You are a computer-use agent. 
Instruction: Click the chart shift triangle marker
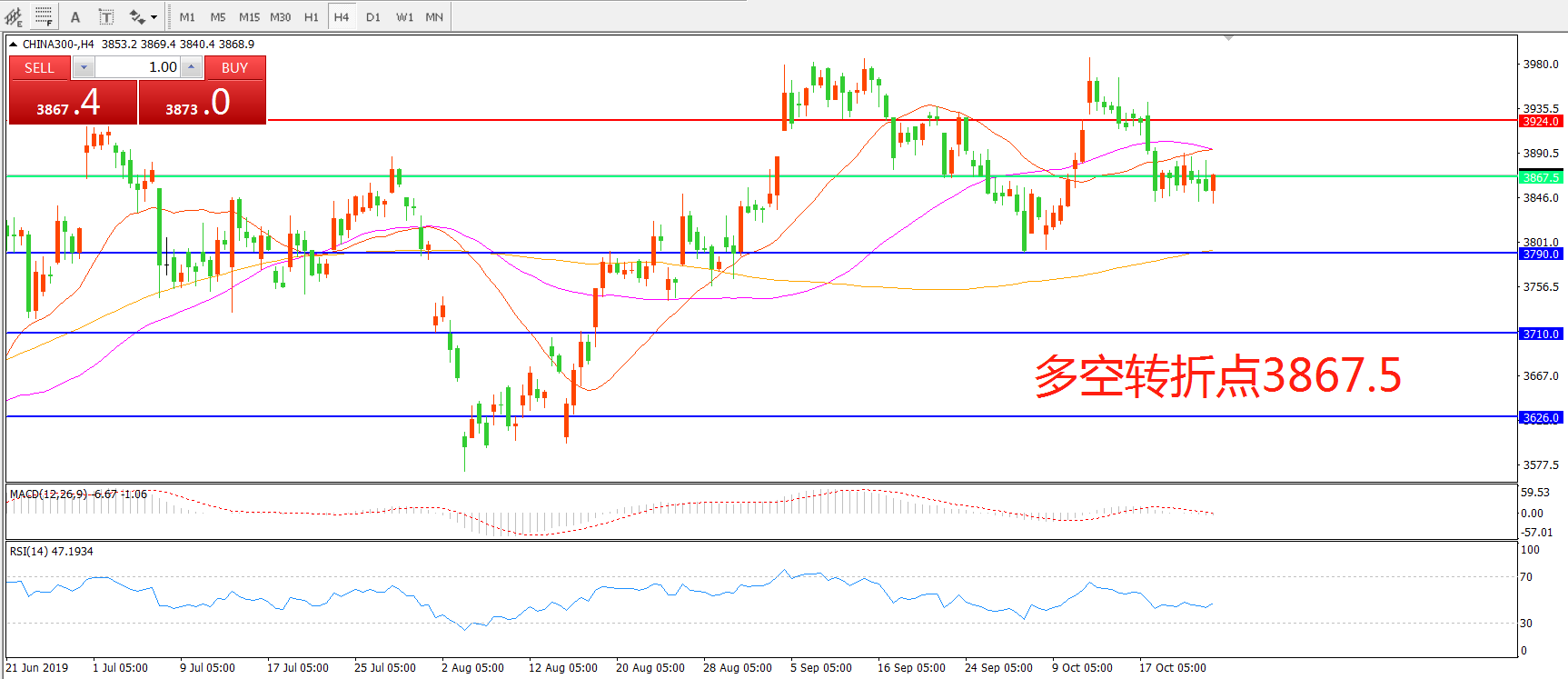(1228, 38)
